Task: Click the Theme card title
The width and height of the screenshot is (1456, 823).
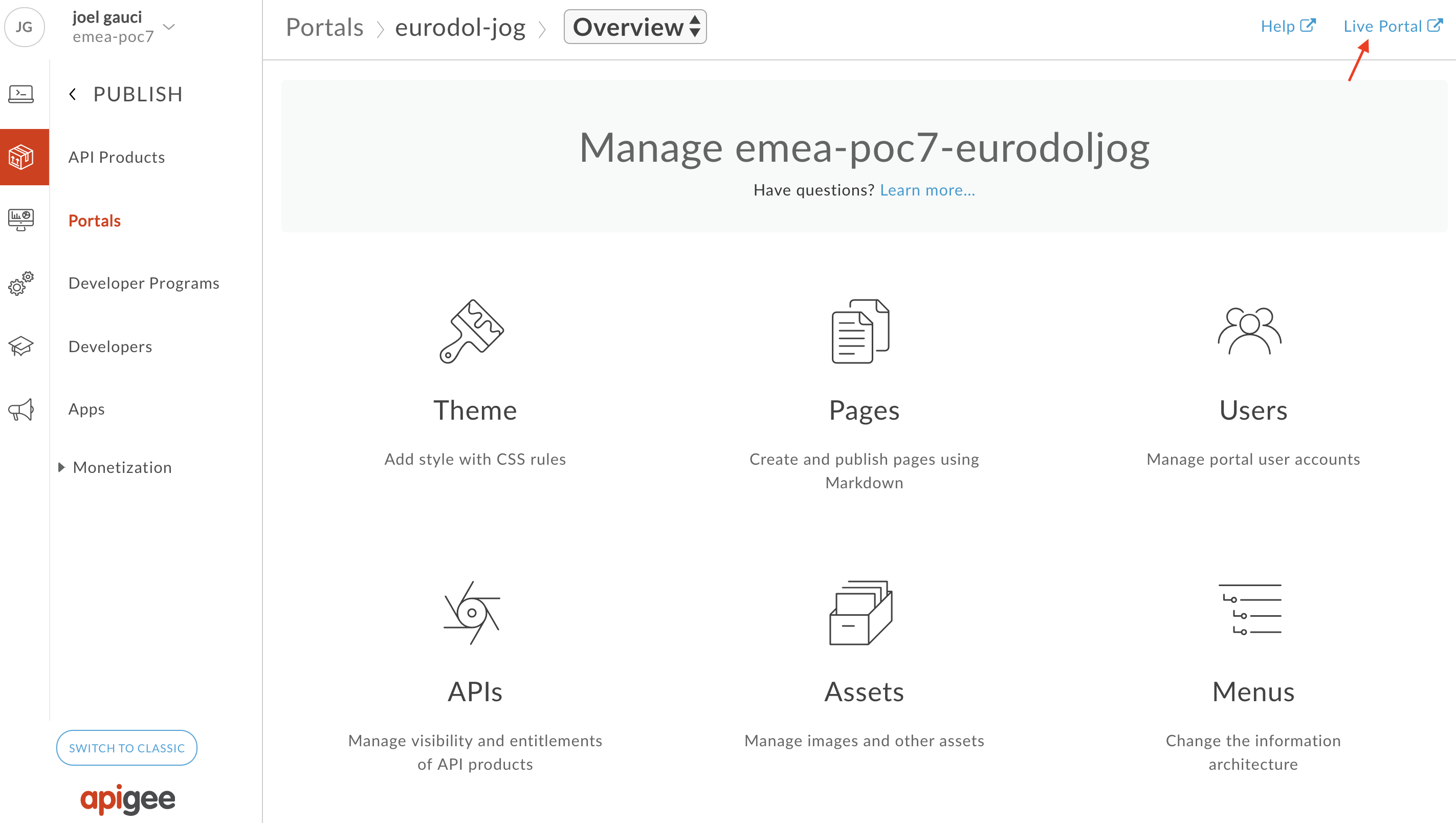Action: click(x=475, y=410)
